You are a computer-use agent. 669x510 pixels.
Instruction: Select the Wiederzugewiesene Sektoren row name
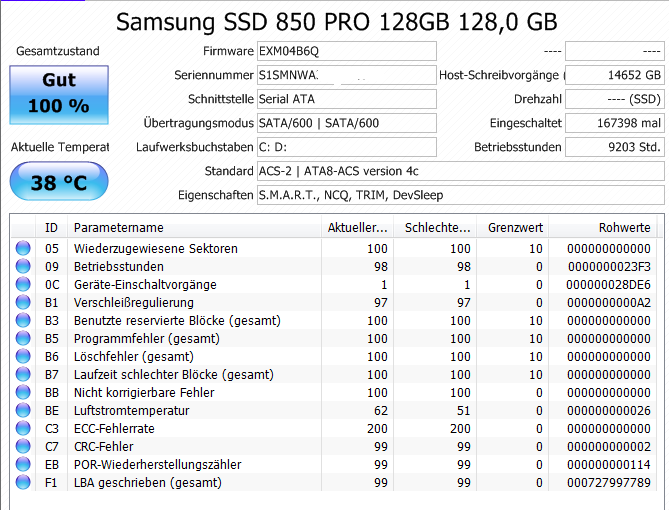tap(156, 248)
